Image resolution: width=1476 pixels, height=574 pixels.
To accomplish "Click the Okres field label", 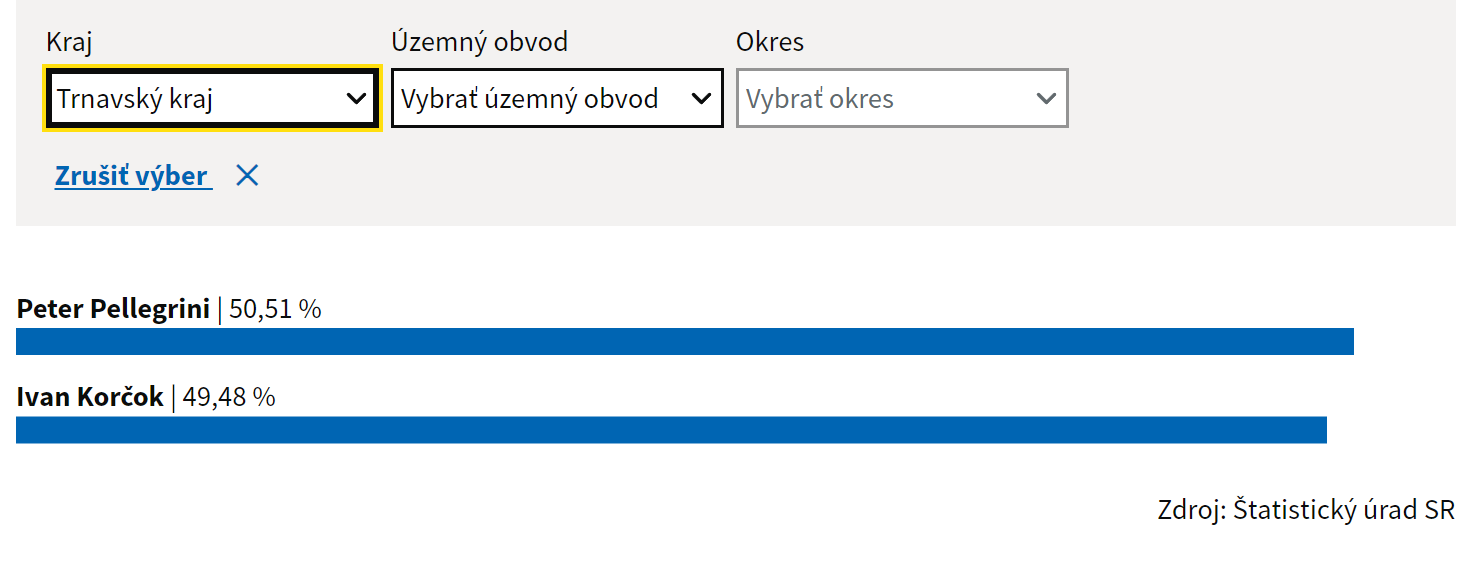I will click(x=770, y=42).
